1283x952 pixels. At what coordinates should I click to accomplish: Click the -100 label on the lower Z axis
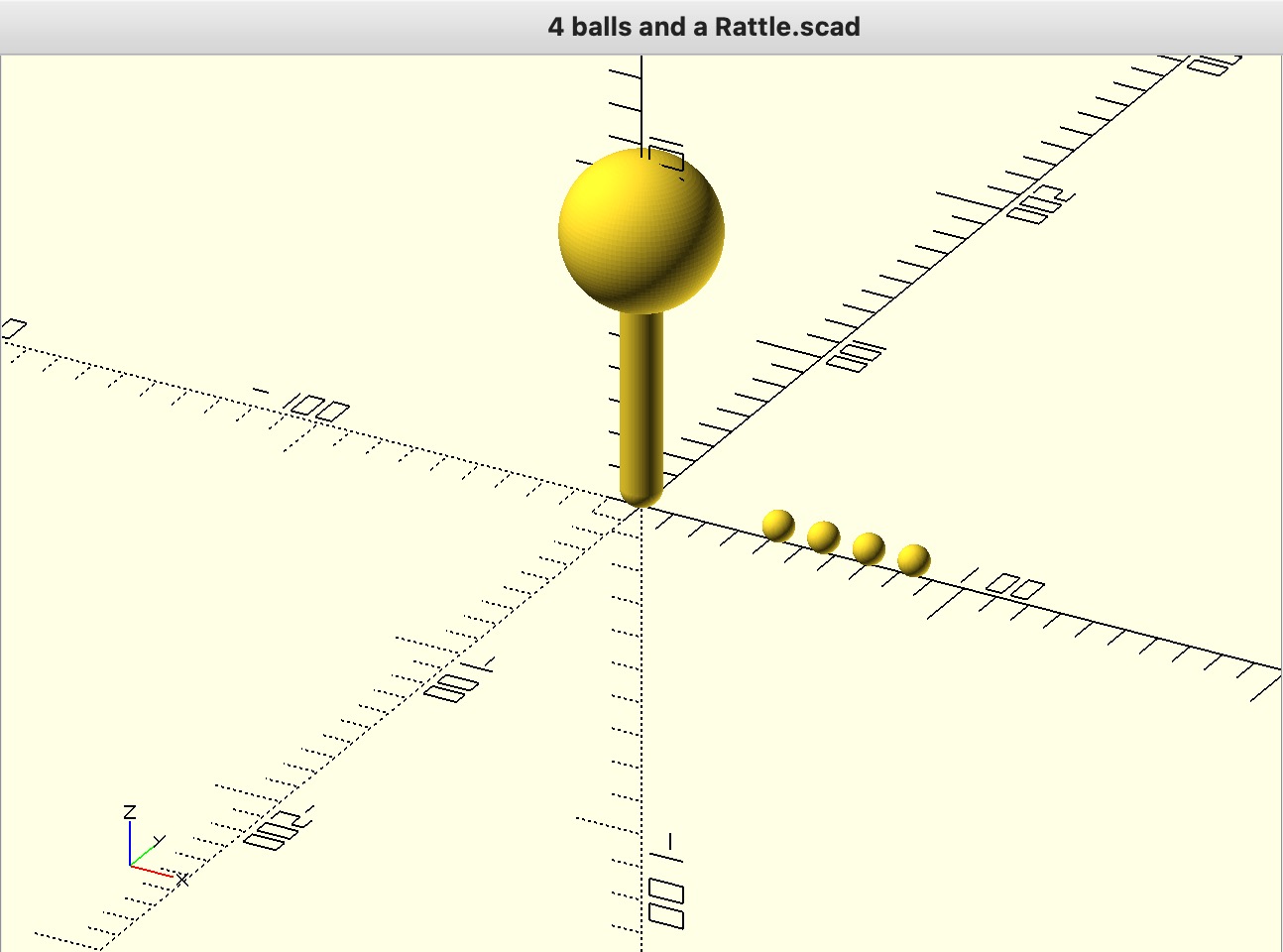point(666,886)
